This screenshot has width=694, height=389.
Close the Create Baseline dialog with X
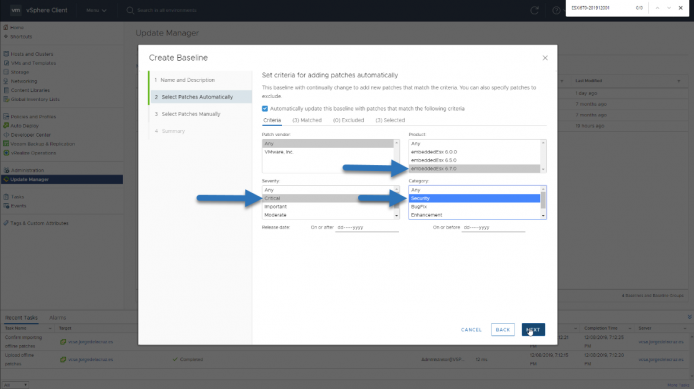(x=545, y=58)
